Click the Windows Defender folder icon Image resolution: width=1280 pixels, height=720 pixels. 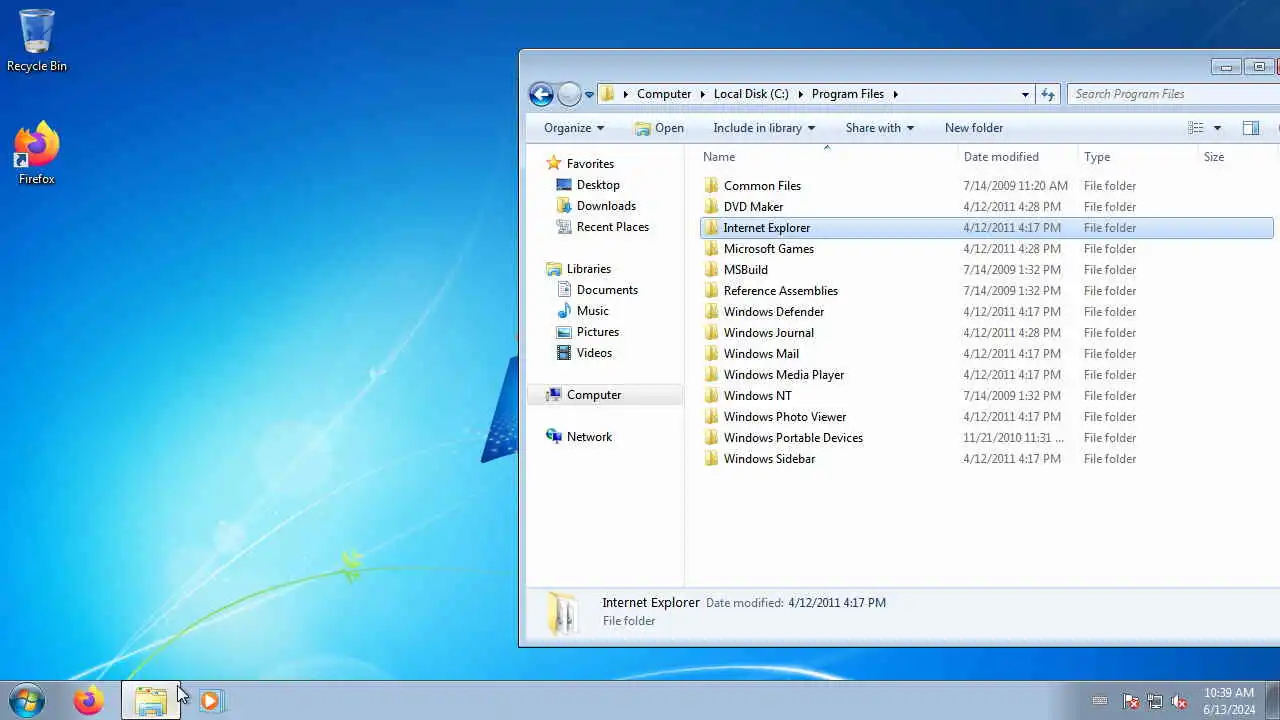pyautogui.click(x=711, y=312)
